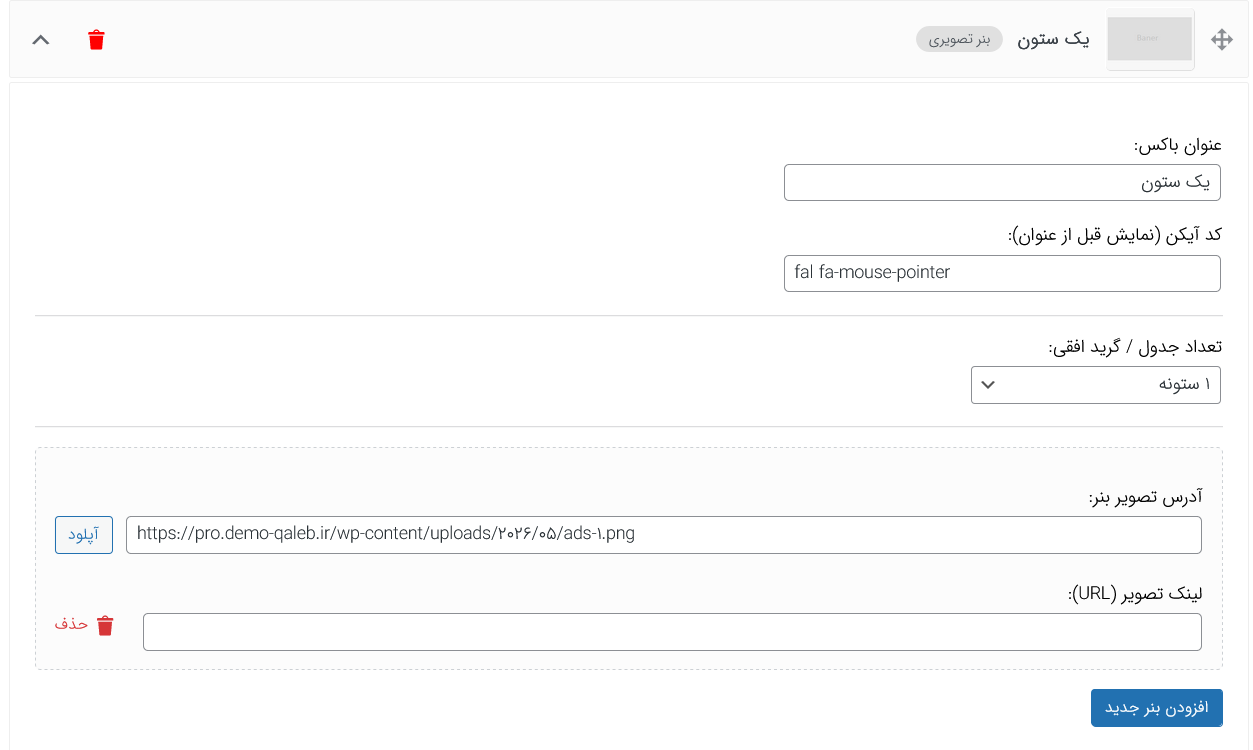Viewport: 1253px width, 750px height.
Task: Click the عنوان باکس label
Action: click(x=1177, y=146)
